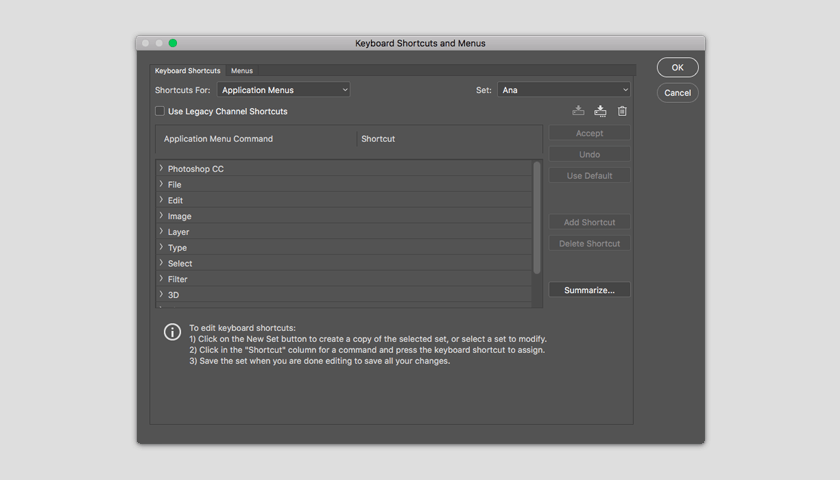The height and width of the screenshot is (480, 840).
Task: Select the 3D row in list
Action: (344, 295)
